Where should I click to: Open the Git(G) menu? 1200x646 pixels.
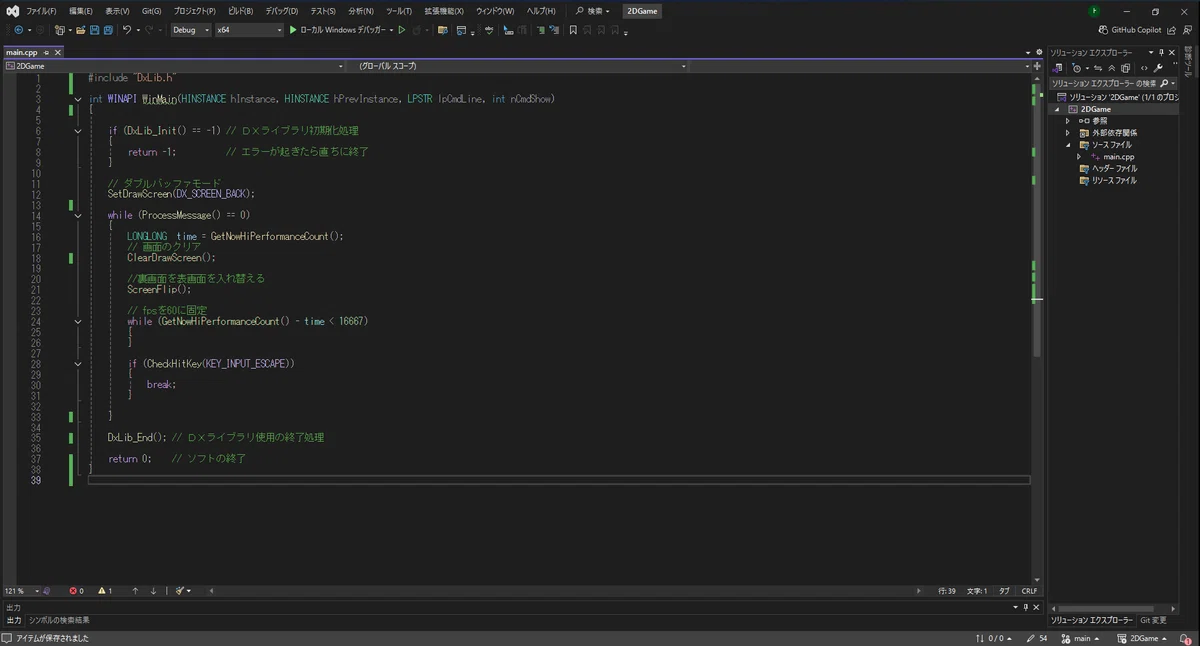click(x=151, y=11)
